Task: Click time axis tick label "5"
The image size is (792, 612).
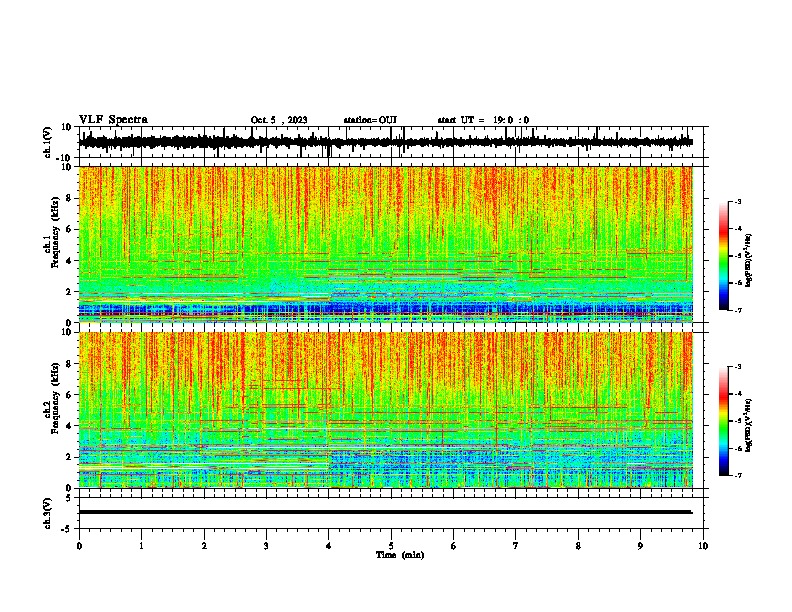Action: coord(391,546)
